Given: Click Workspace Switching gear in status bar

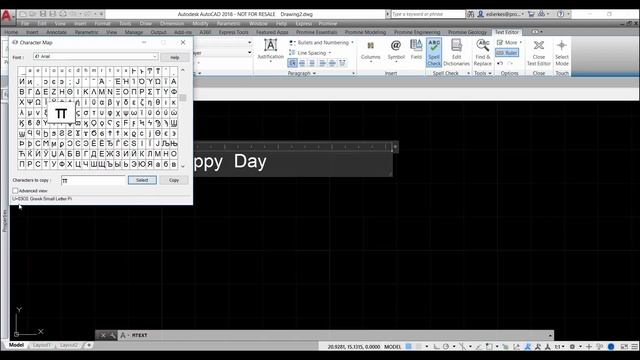Looking at the screenshot, I should coord(572,347).
